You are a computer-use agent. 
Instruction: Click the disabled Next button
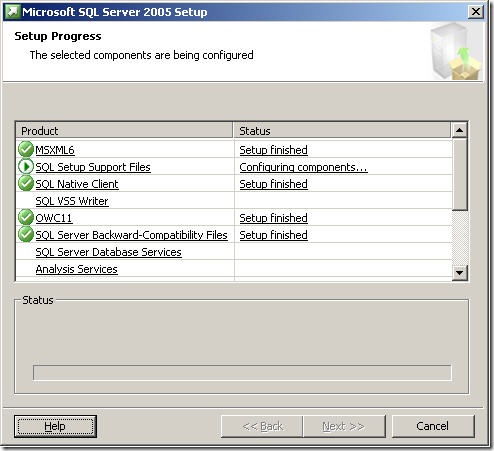(344, 426)
